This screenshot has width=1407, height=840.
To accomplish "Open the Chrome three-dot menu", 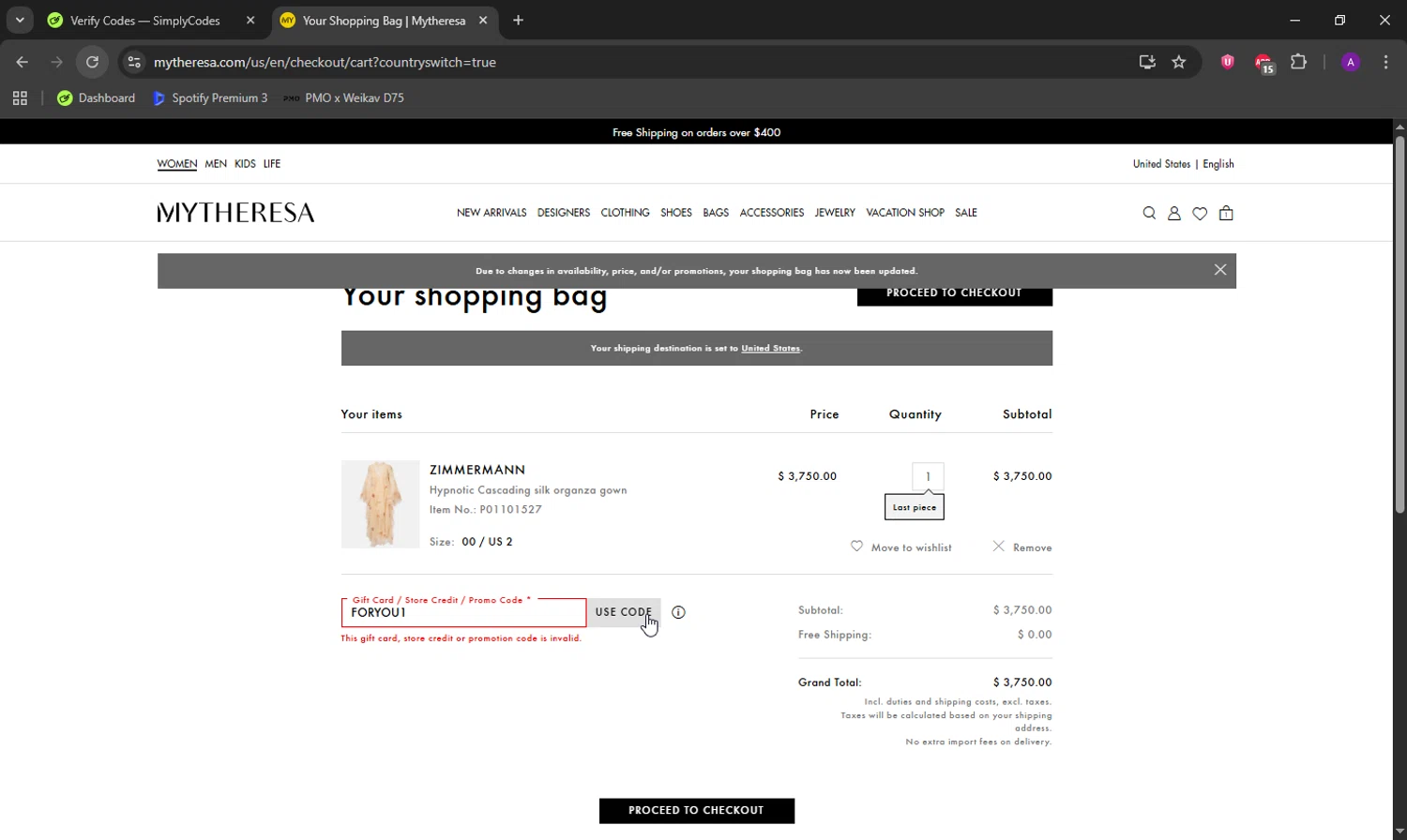I will (x=1385, y=62).
